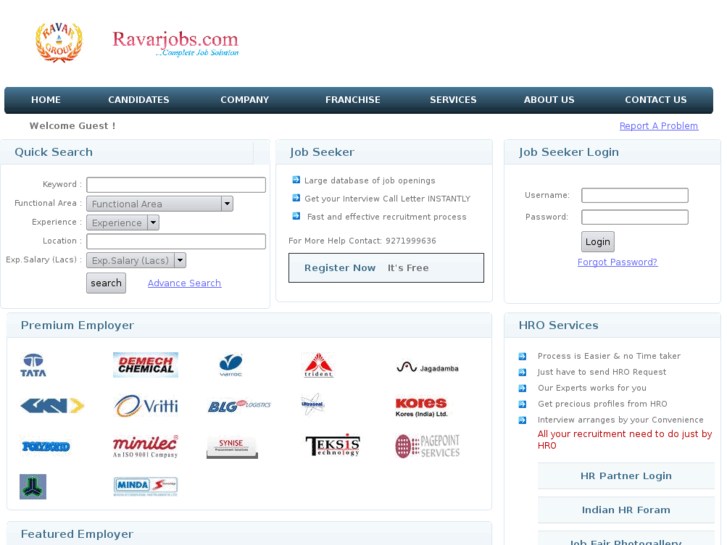Go to the HOME menu

tap(46, 100)
